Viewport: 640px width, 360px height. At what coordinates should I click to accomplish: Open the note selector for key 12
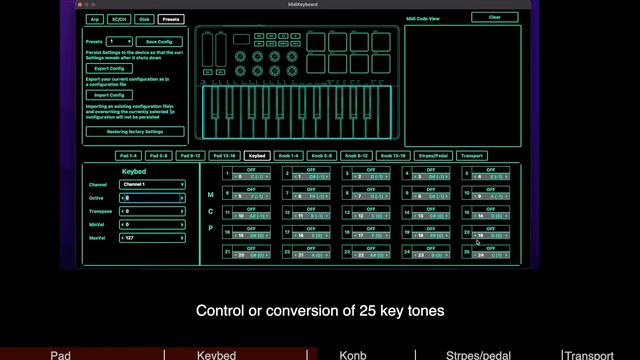(x=311, y=216)
